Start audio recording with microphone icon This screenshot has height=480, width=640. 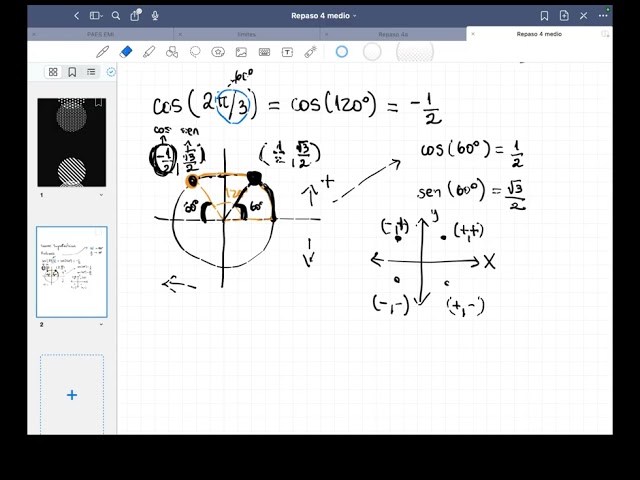tap(155, 16)
